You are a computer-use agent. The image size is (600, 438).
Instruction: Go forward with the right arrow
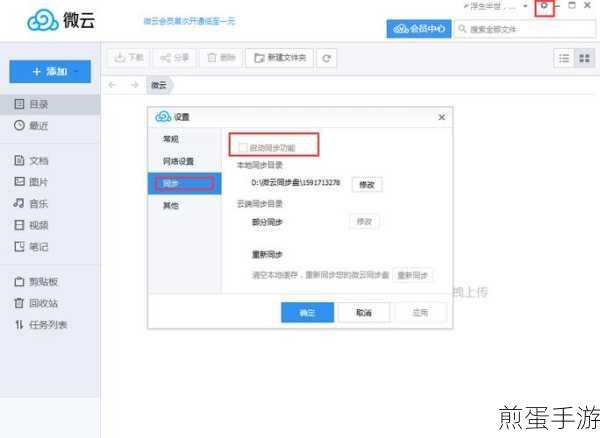(x=134, y=85)
